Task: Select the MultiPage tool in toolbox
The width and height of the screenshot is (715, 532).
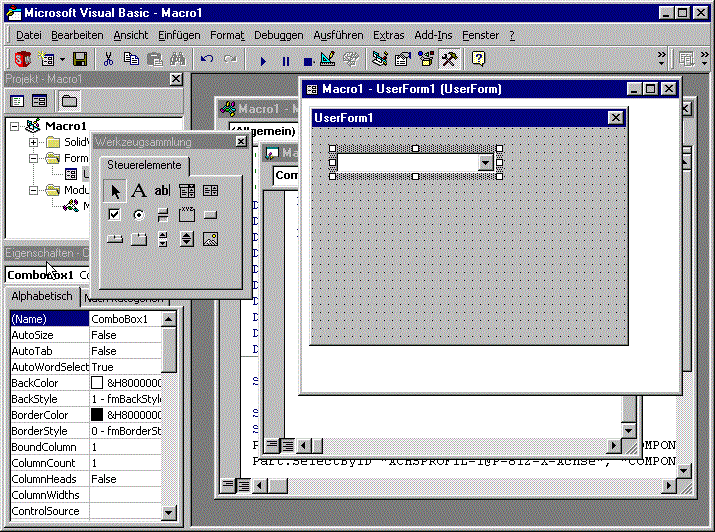Action: pyautogui.click(x=139, y=239)
